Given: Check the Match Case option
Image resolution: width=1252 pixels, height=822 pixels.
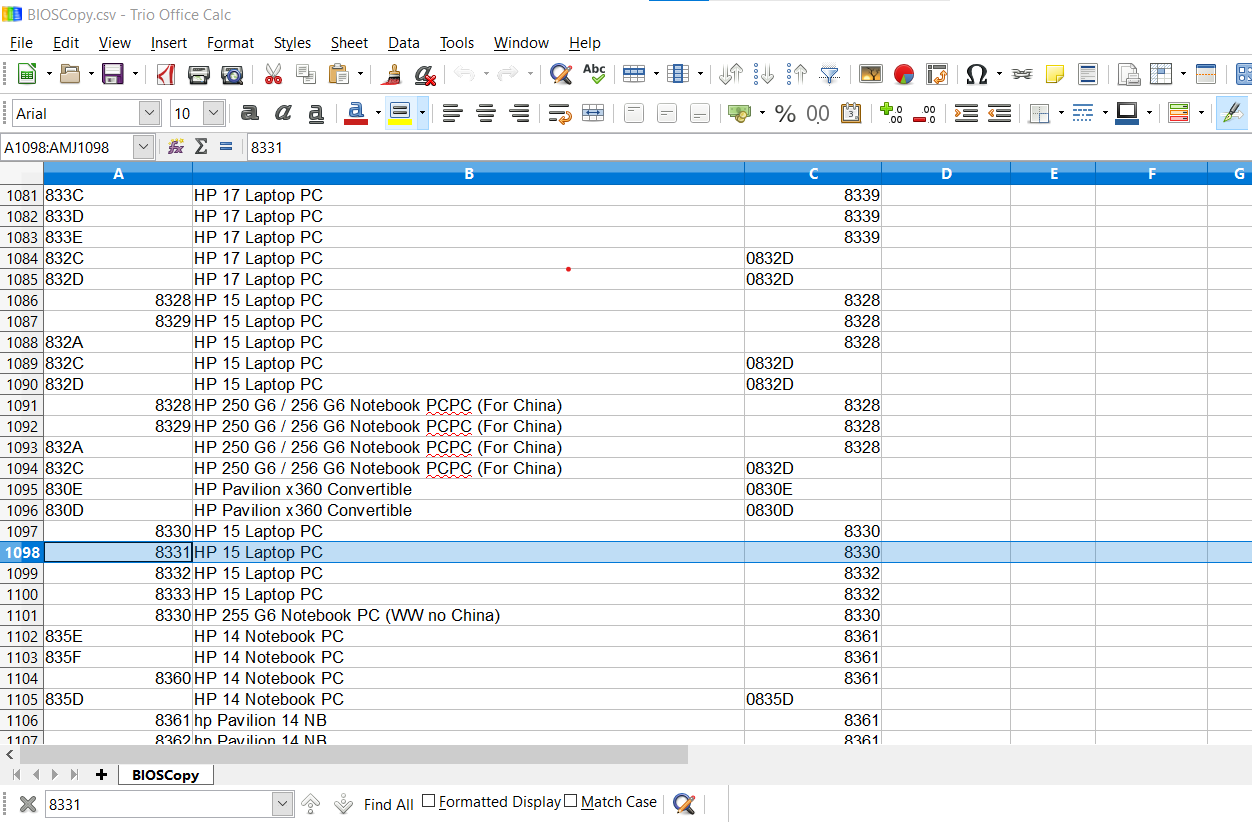Looking at the screenshot, I should click(x=571, y=801).
